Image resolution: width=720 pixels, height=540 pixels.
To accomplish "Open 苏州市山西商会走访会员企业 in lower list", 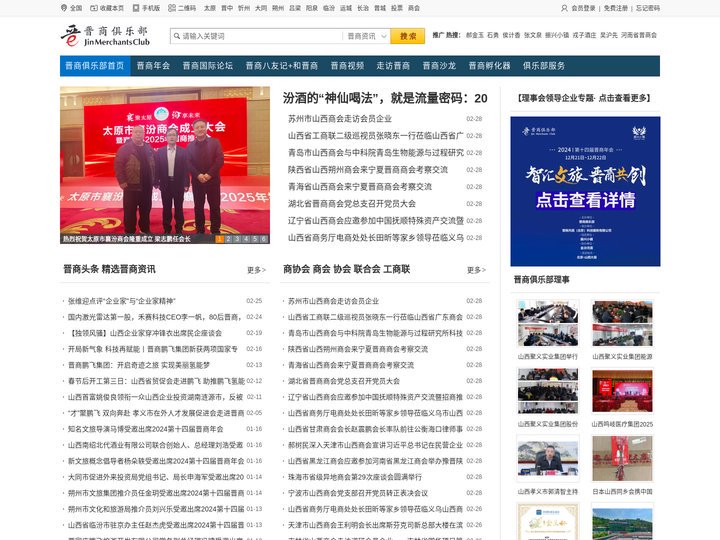I will 333,301.
